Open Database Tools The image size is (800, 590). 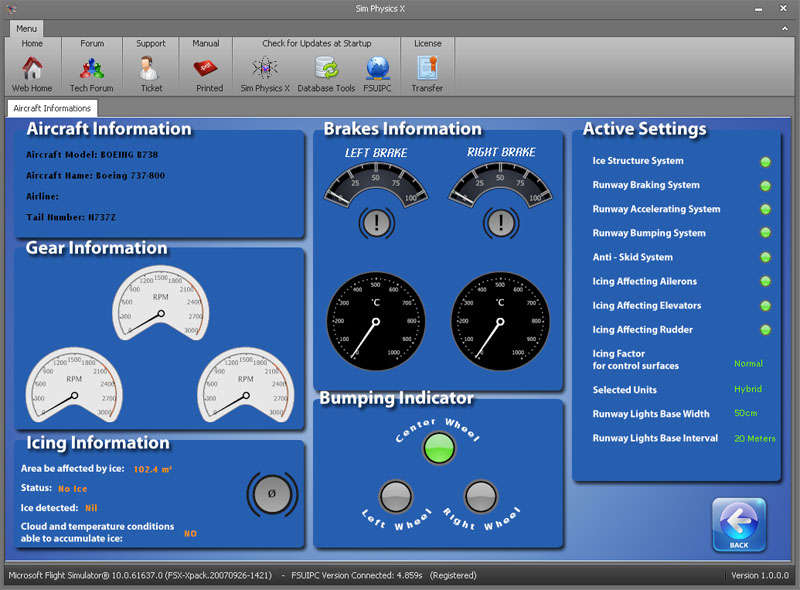pyautogui.click(x=326, y=69)
